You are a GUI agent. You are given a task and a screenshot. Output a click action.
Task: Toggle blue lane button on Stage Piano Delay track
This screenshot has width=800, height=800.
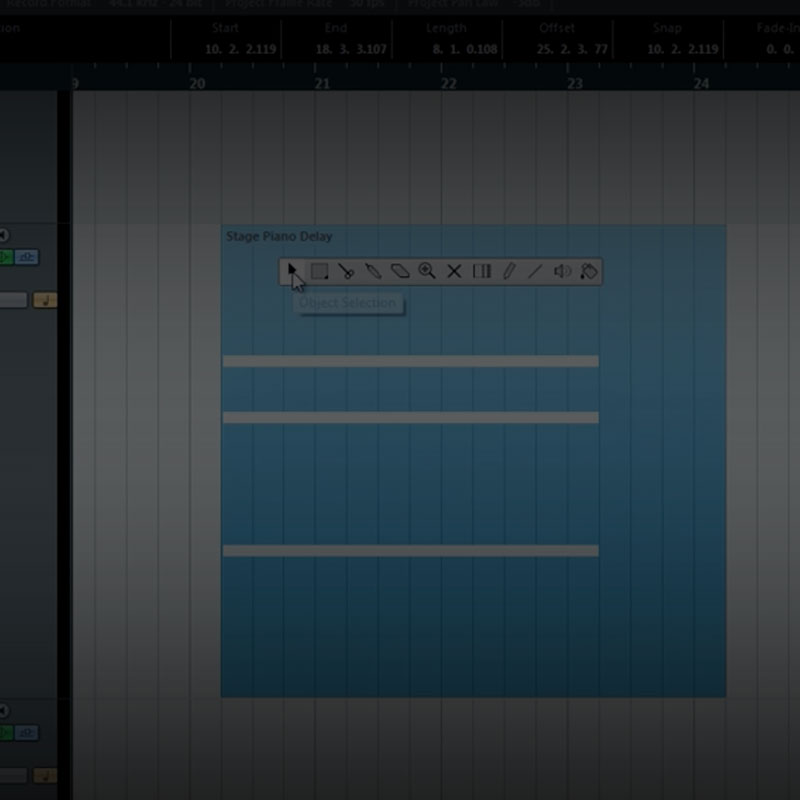point(27,257)
